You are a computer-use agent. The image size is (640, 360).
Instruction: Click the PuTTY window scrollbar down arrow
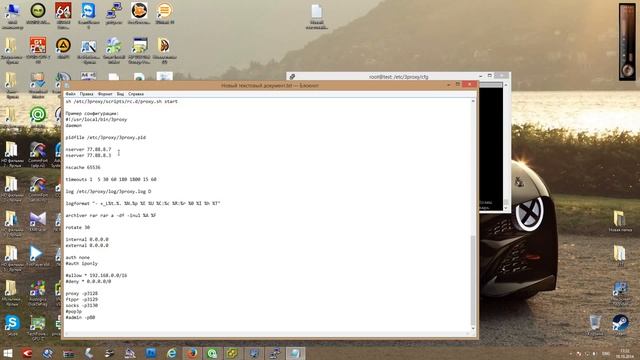506,208
